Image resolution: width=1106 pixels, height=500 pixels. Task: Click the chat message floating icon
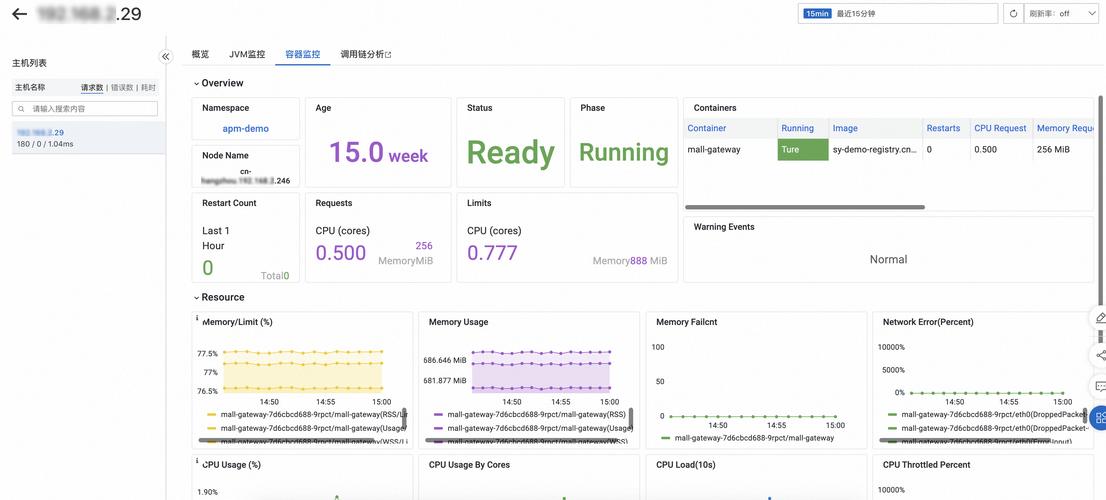tap(1100, 386)
